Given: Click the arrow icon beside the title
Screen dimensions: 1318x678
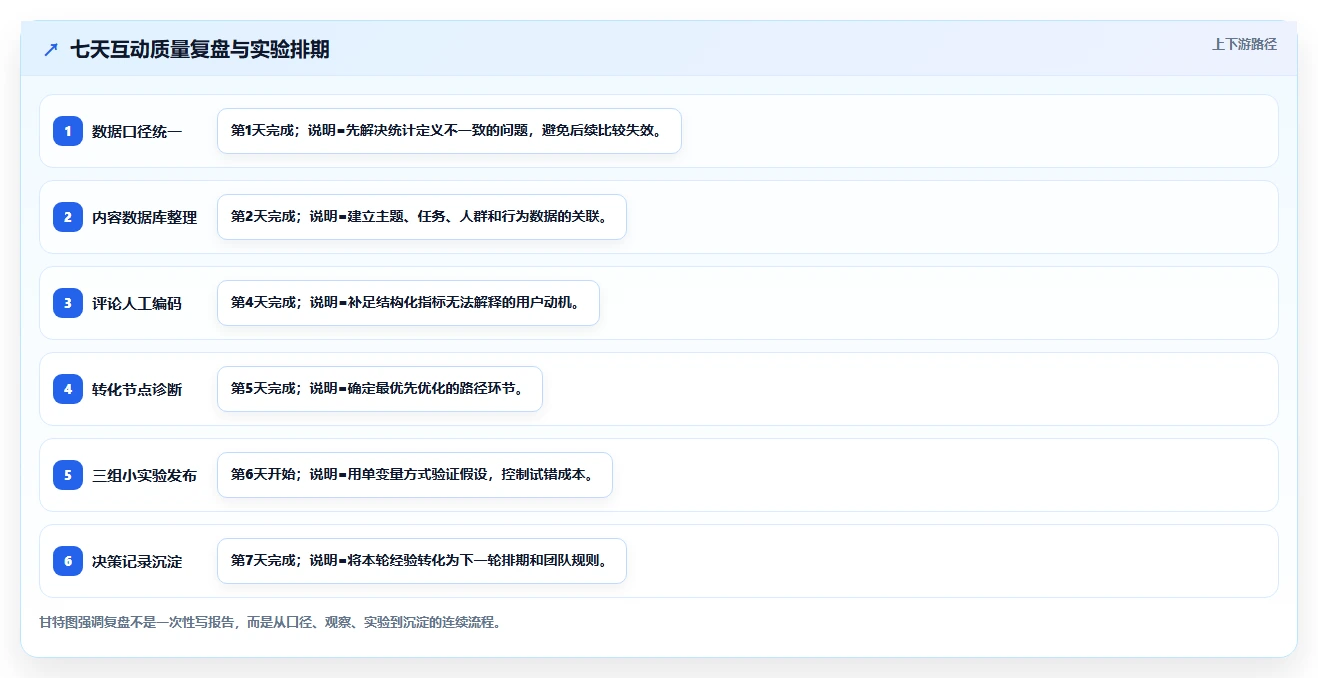Looking at the screenshot, I should click(x=51, y=50).
